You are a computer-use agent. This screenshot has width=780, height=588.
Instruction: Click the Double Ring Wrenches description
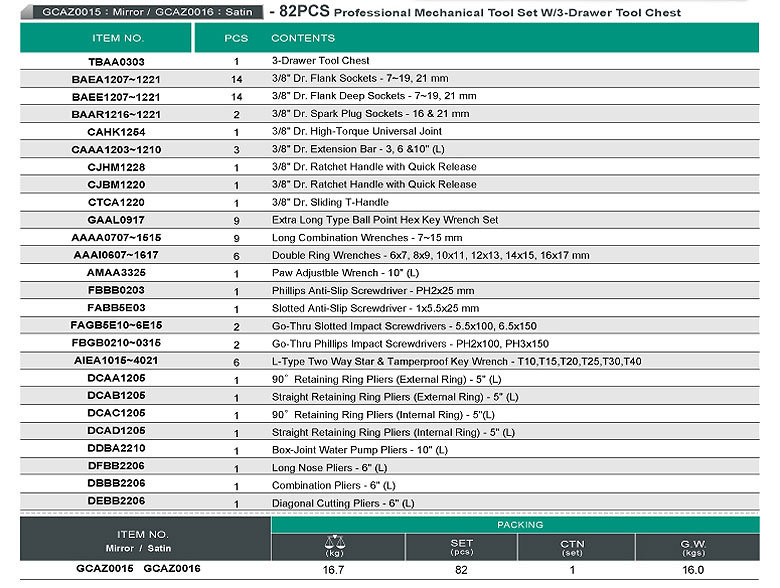point(430,255)
